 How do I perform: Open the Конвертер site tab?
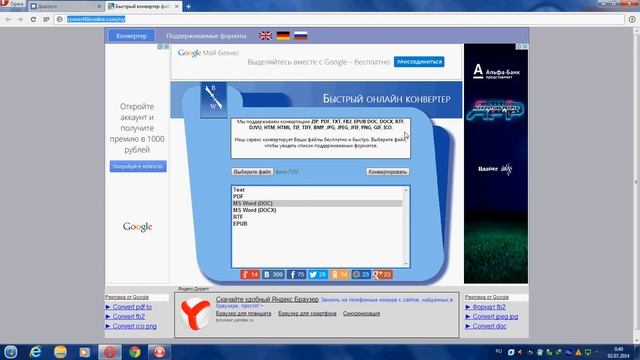pos(131,36)
